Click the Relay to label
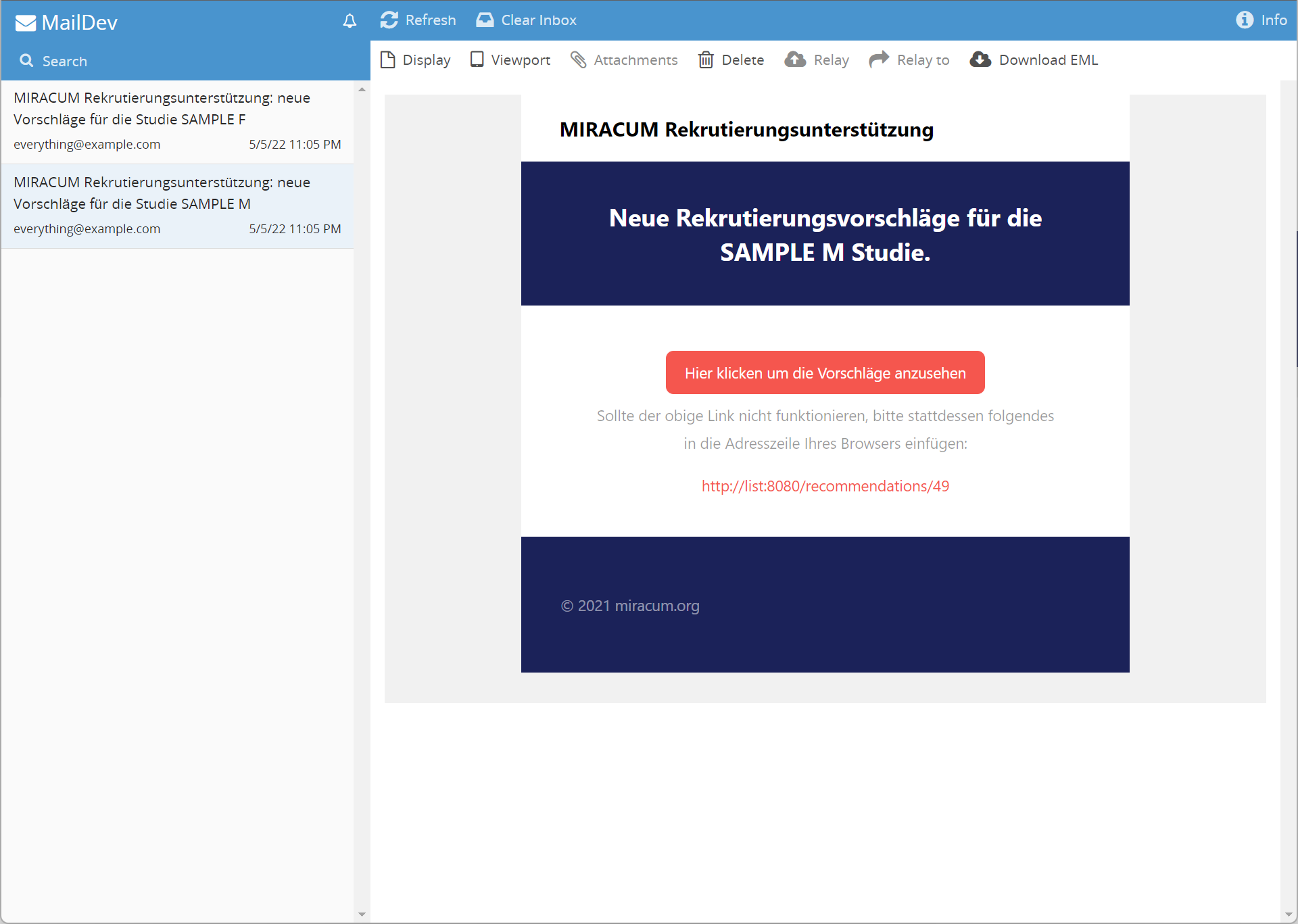Viewport: 1298px width, 924px height. [923, 59]
